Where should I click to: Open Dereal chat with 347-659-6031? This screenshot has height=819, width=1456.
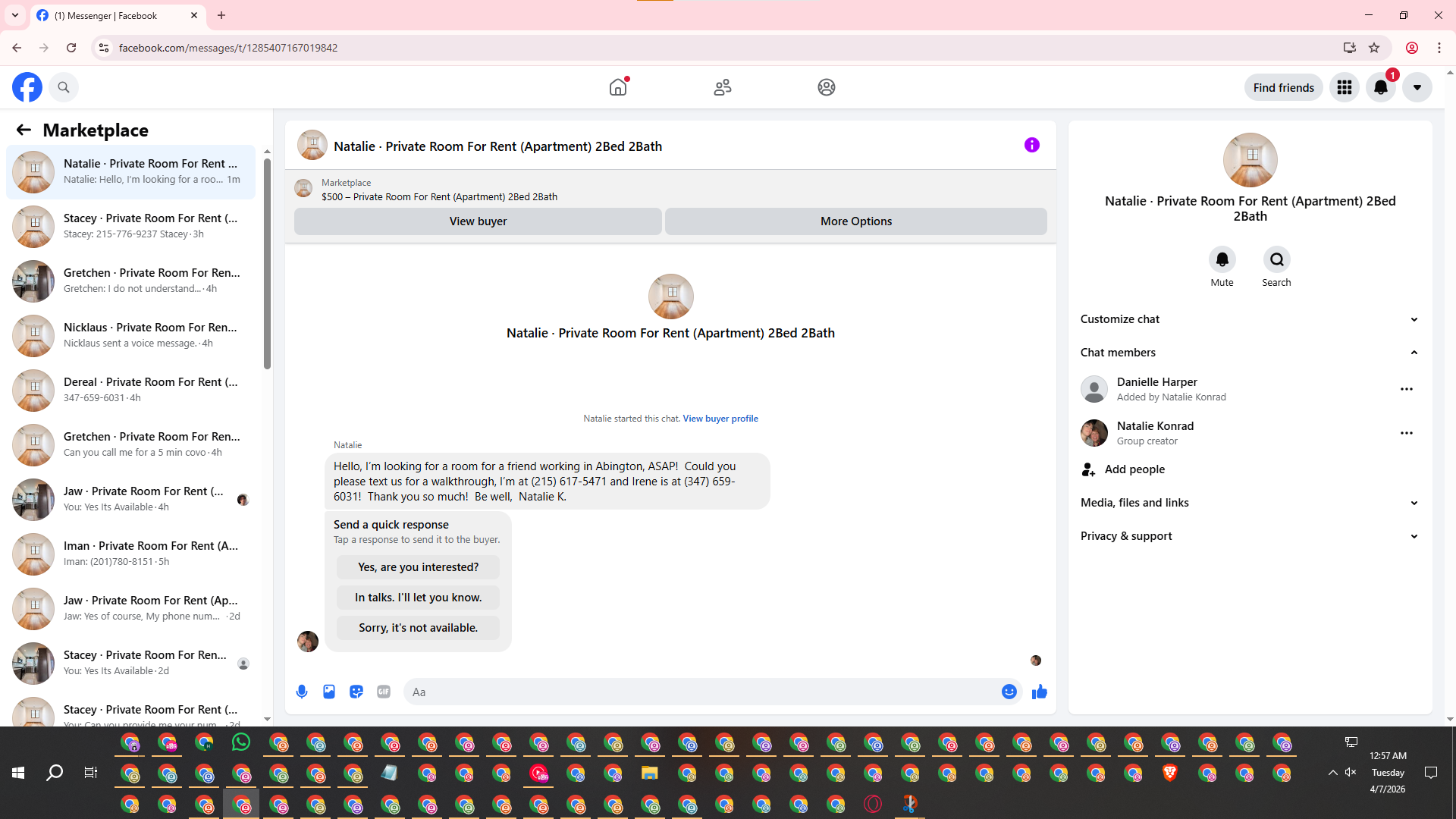(130, 390)
